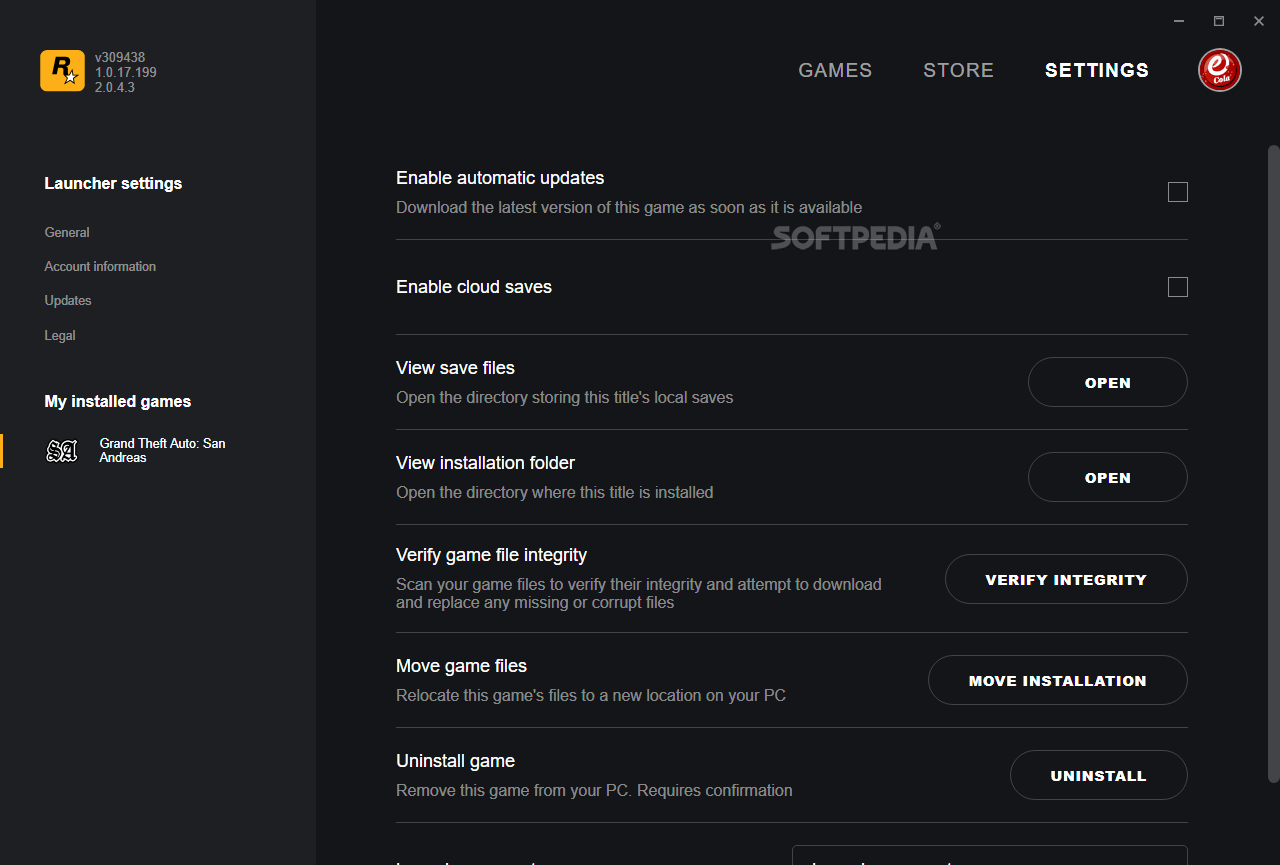Tick the Enable cloud saves checkbox
This screenshot has height=865, width=1280.
1178,287
